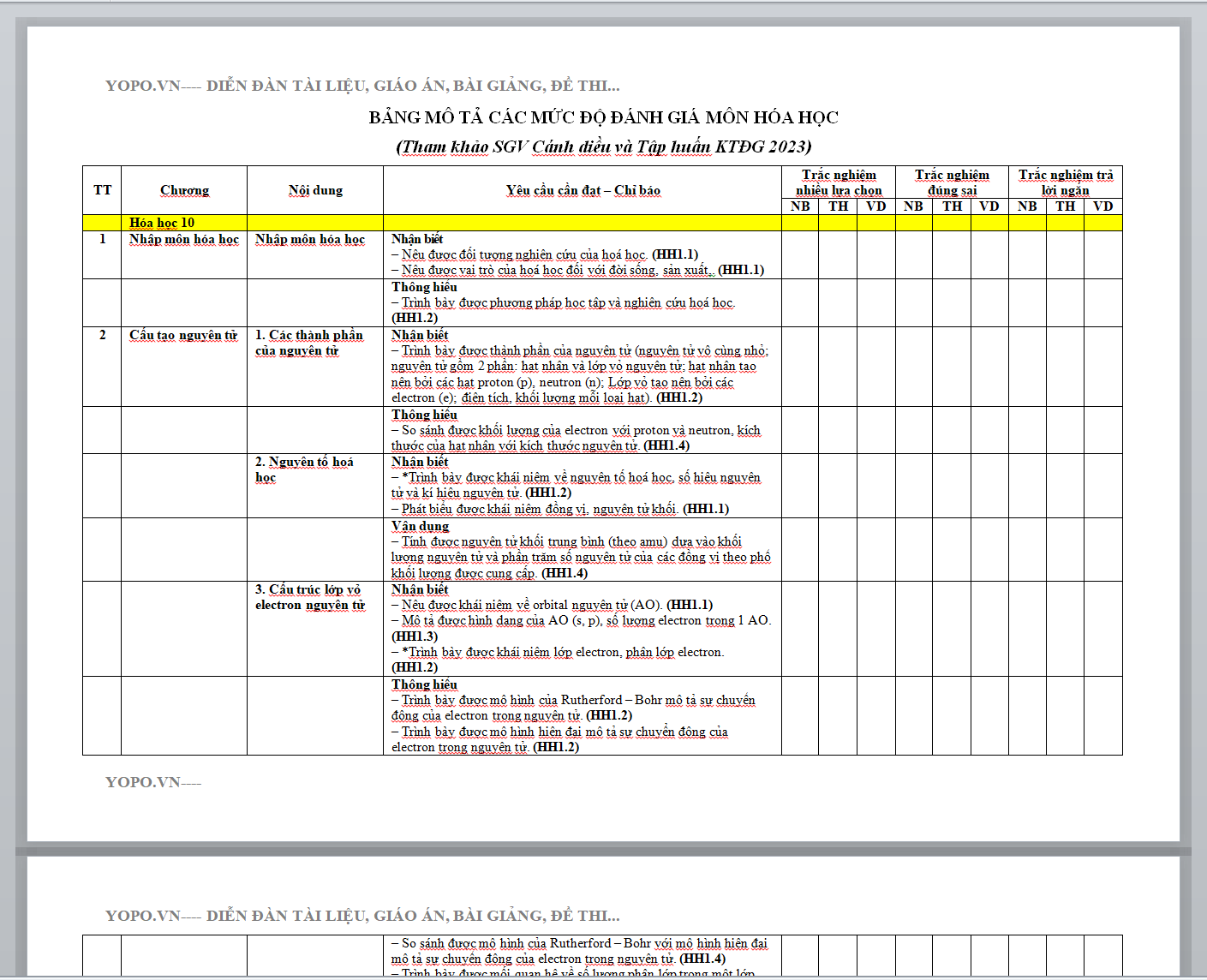Click line Tính được nguyên tử khối trung bình
The width and height of the screenshot is (1207, 980).
[x=581, y=558]
